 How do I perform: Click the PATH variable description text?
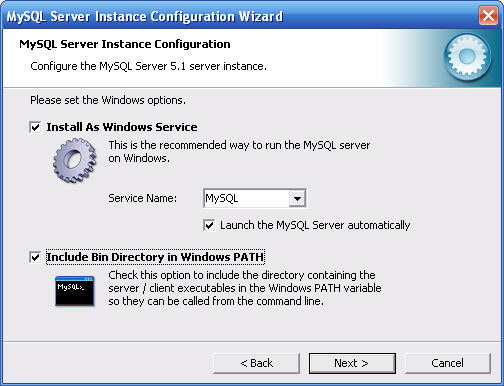tap(245, 288)
